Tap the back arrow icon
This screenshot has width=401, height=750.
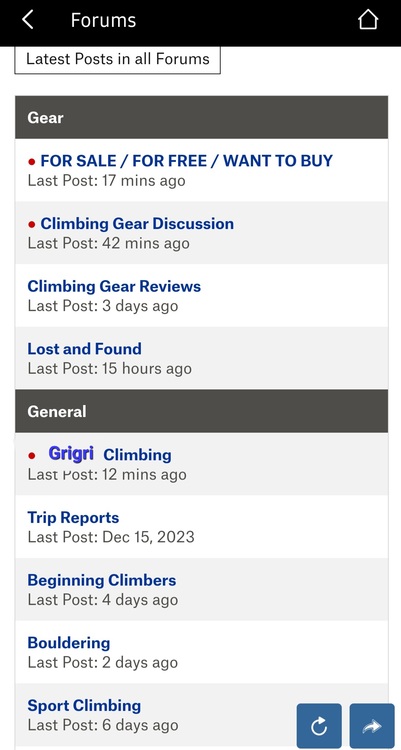point(28,20)
